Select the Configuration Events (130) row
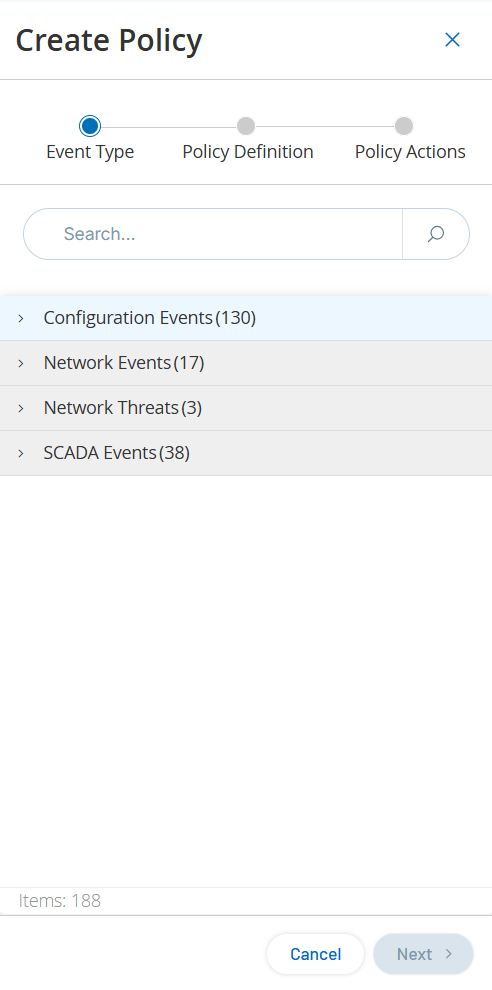Screen dimensions: 492x990 pos(246,318)
